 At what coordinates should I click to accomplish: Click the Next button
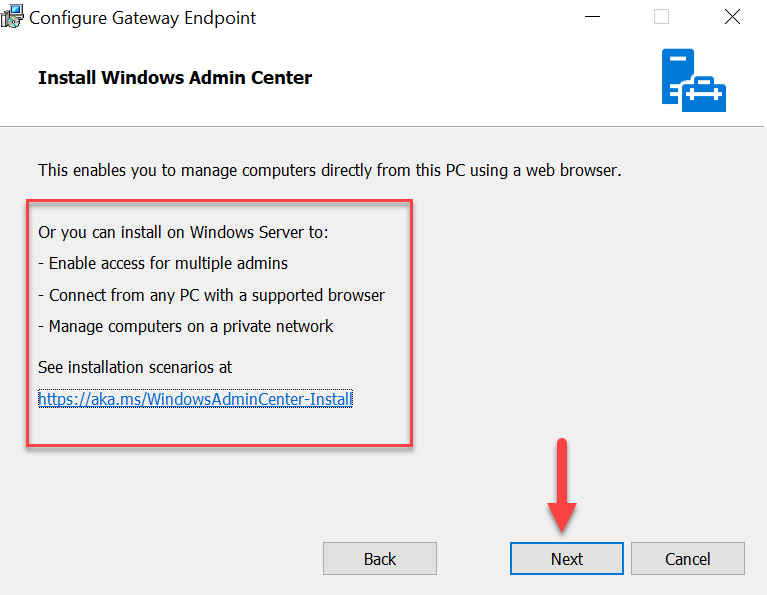(566, 558)
